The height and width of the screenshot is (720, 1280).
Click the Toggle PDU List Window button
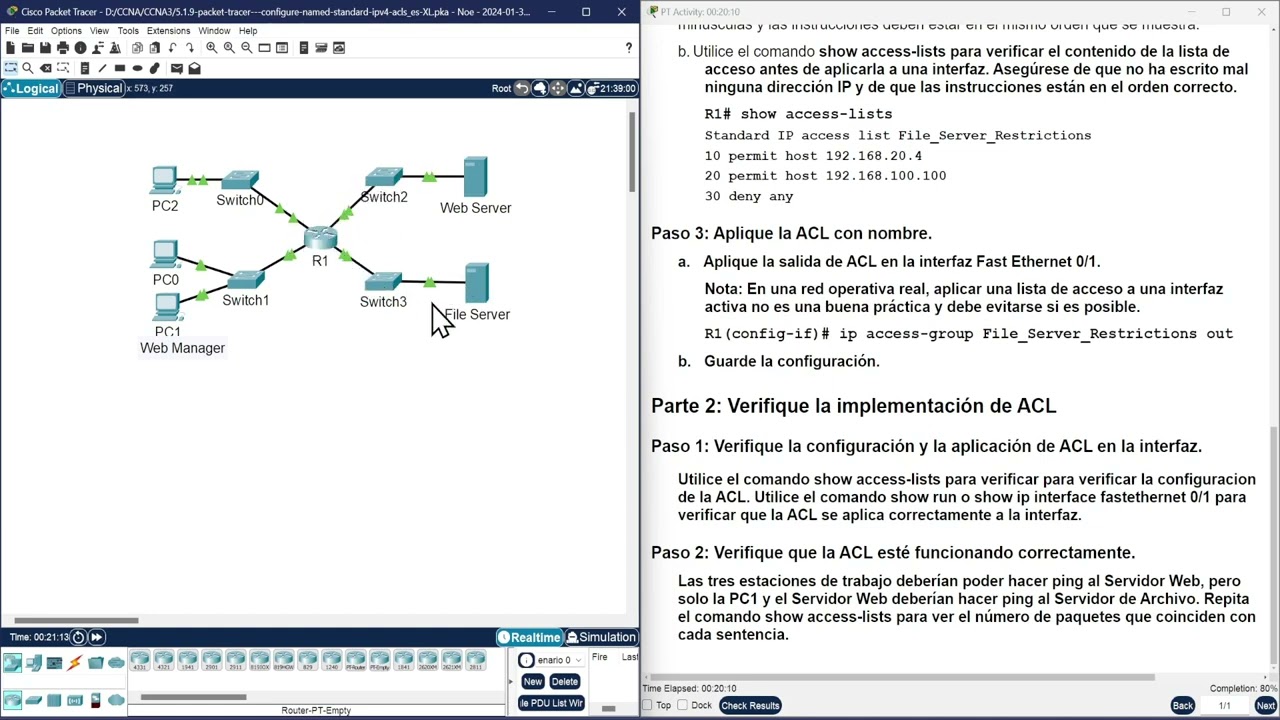click(x=551, y=703)
